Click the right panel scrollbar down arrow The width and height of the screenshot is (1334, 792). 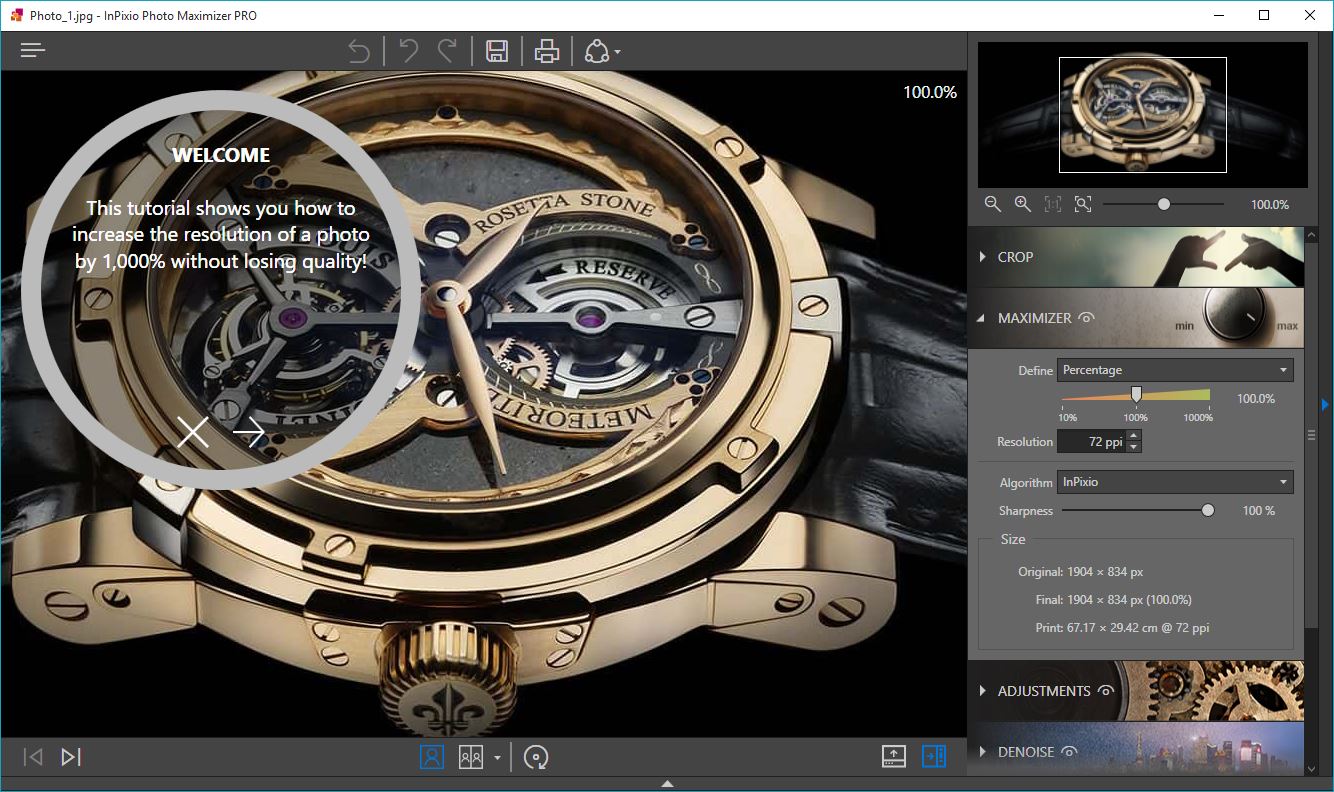[1312, 769]
